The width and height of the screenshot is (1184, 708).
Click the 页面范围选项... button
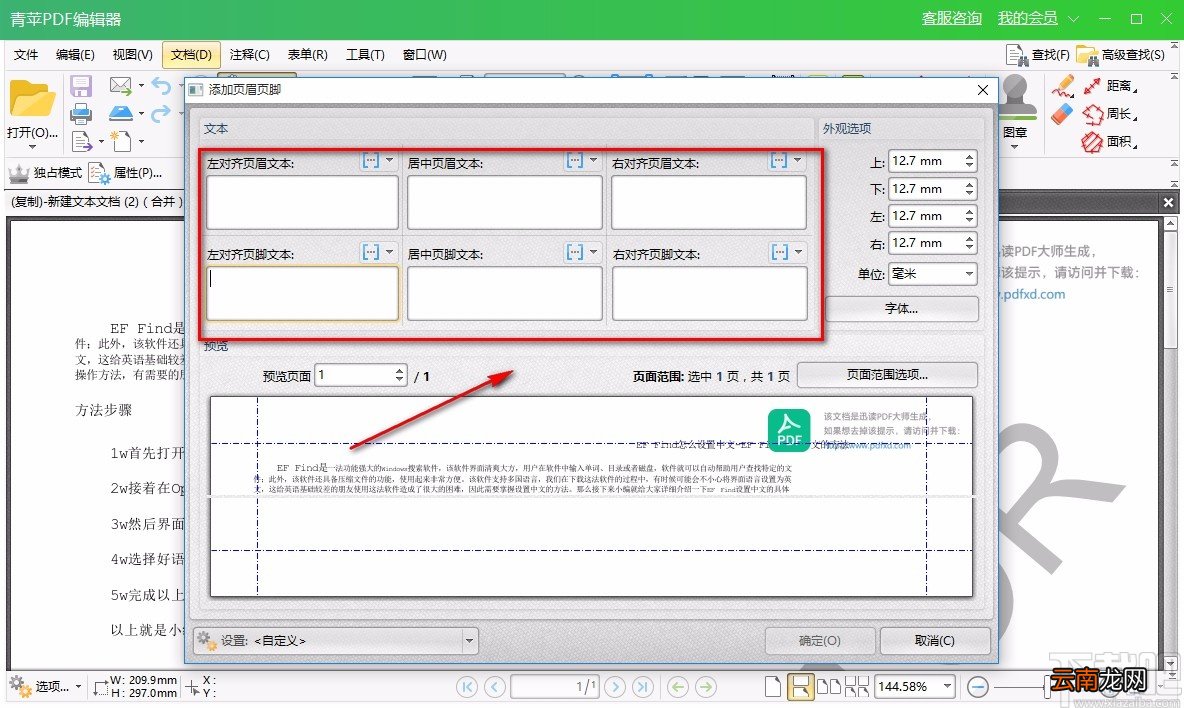(x=887, y=374)
